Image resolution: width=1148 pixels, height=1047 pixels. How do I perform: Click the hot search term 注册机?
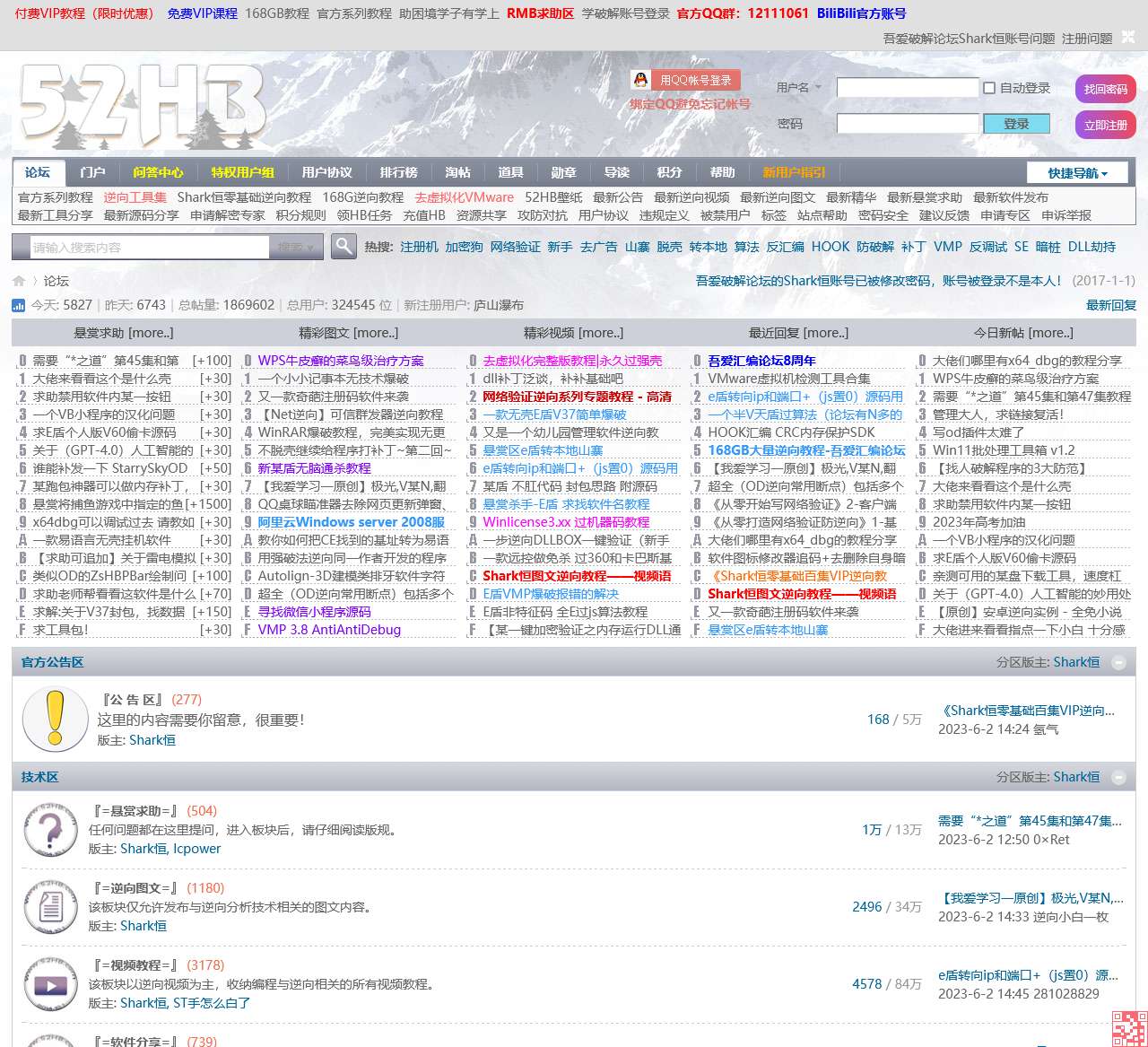click(419, 247)
